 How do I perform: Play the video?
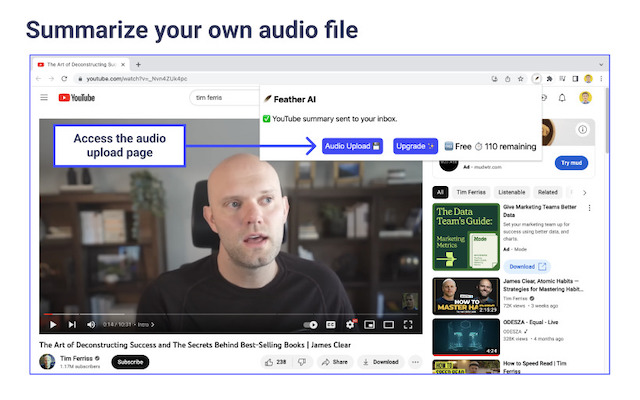click(53, 324)
